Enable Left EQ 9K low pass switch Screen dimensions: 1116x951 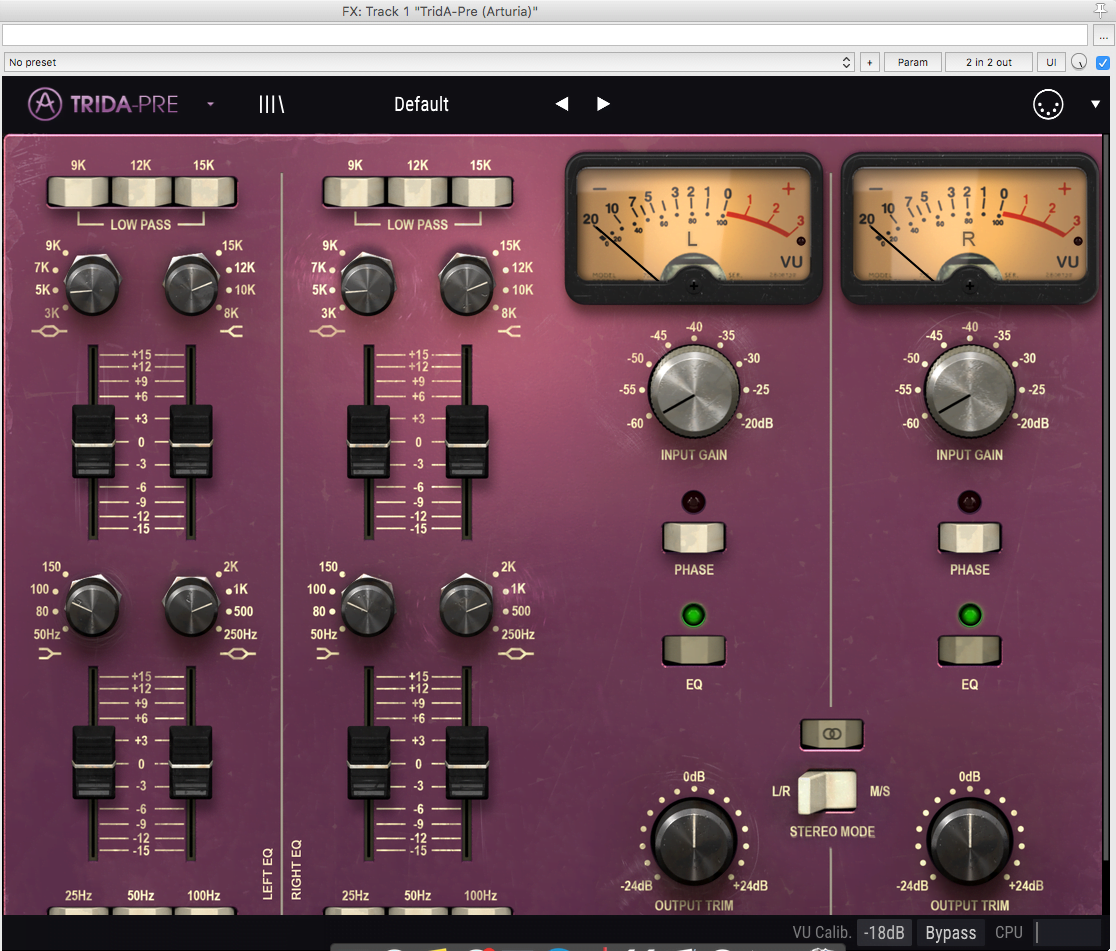(78, 192)
